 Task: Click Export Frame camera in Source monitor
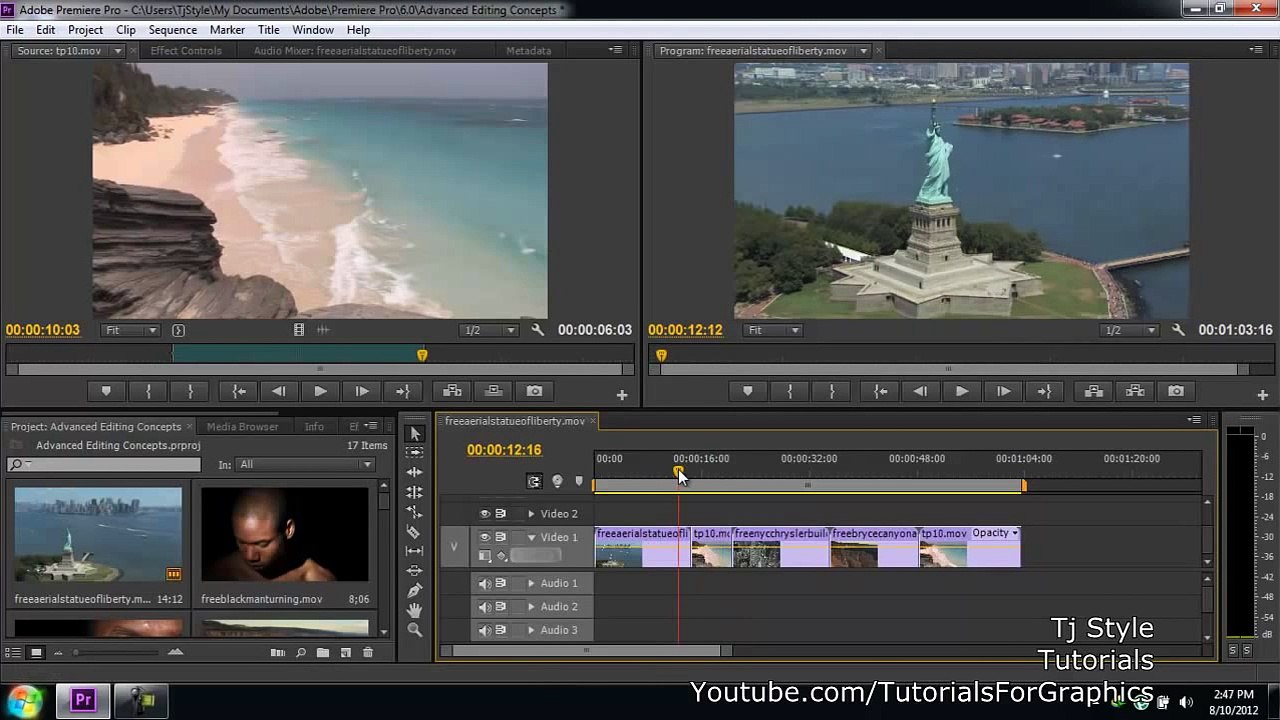tap(535, 391)
